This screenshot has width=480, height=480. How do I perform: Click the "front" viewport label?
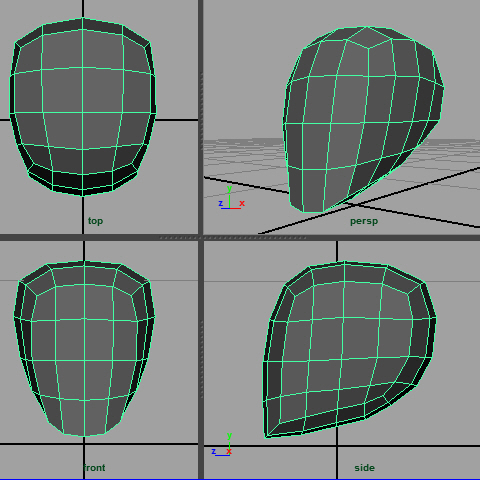coord(94,468)
